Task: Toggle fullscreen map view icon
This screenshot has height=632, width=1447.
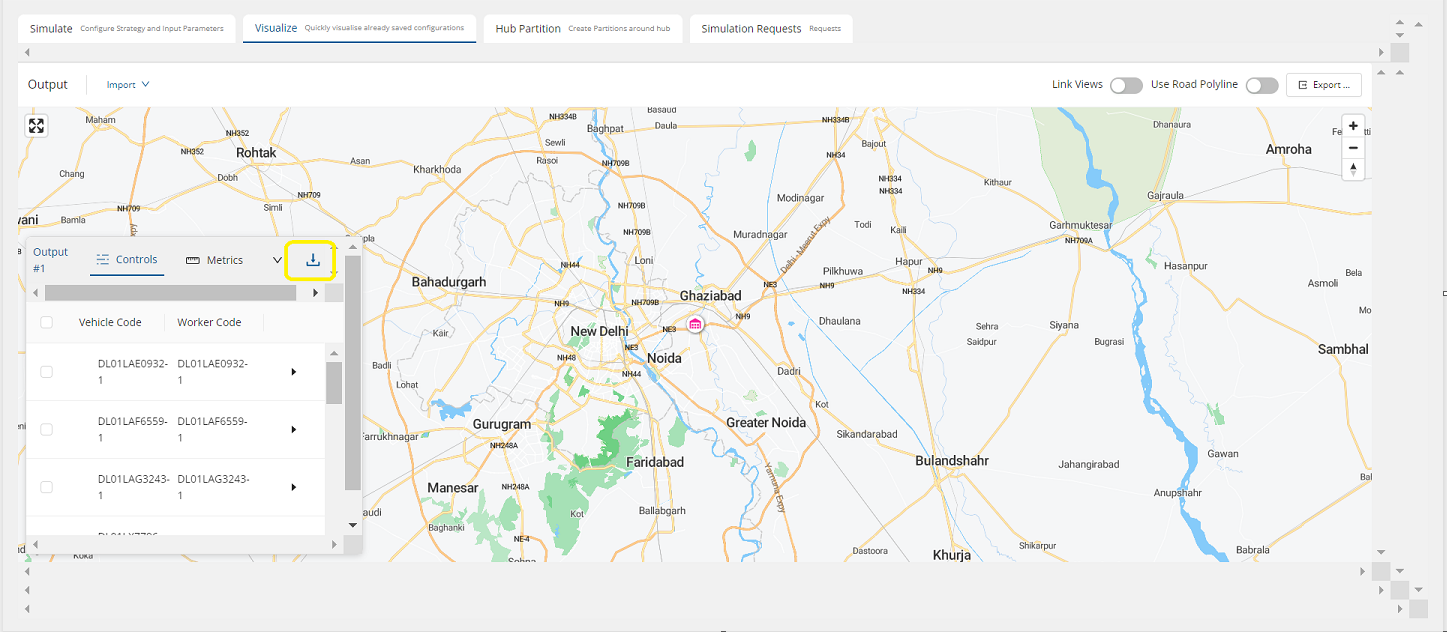Action: (36, 126)
